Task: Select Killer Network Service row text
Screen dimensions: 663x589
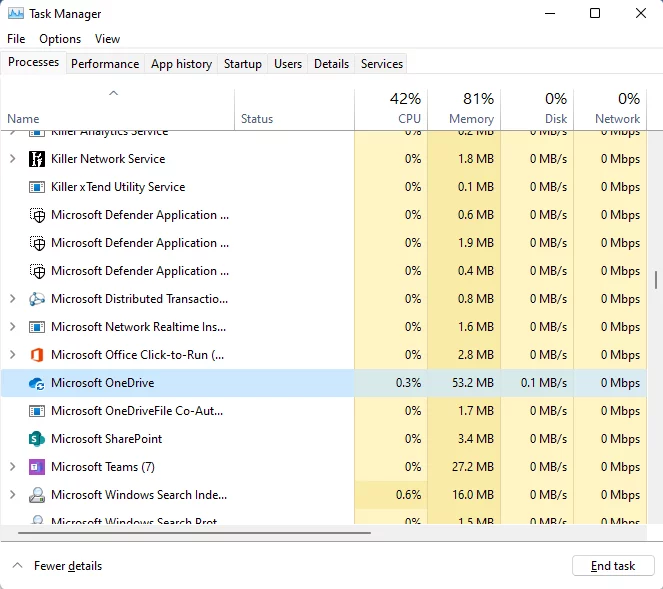Action: click(x=108, y=159)
